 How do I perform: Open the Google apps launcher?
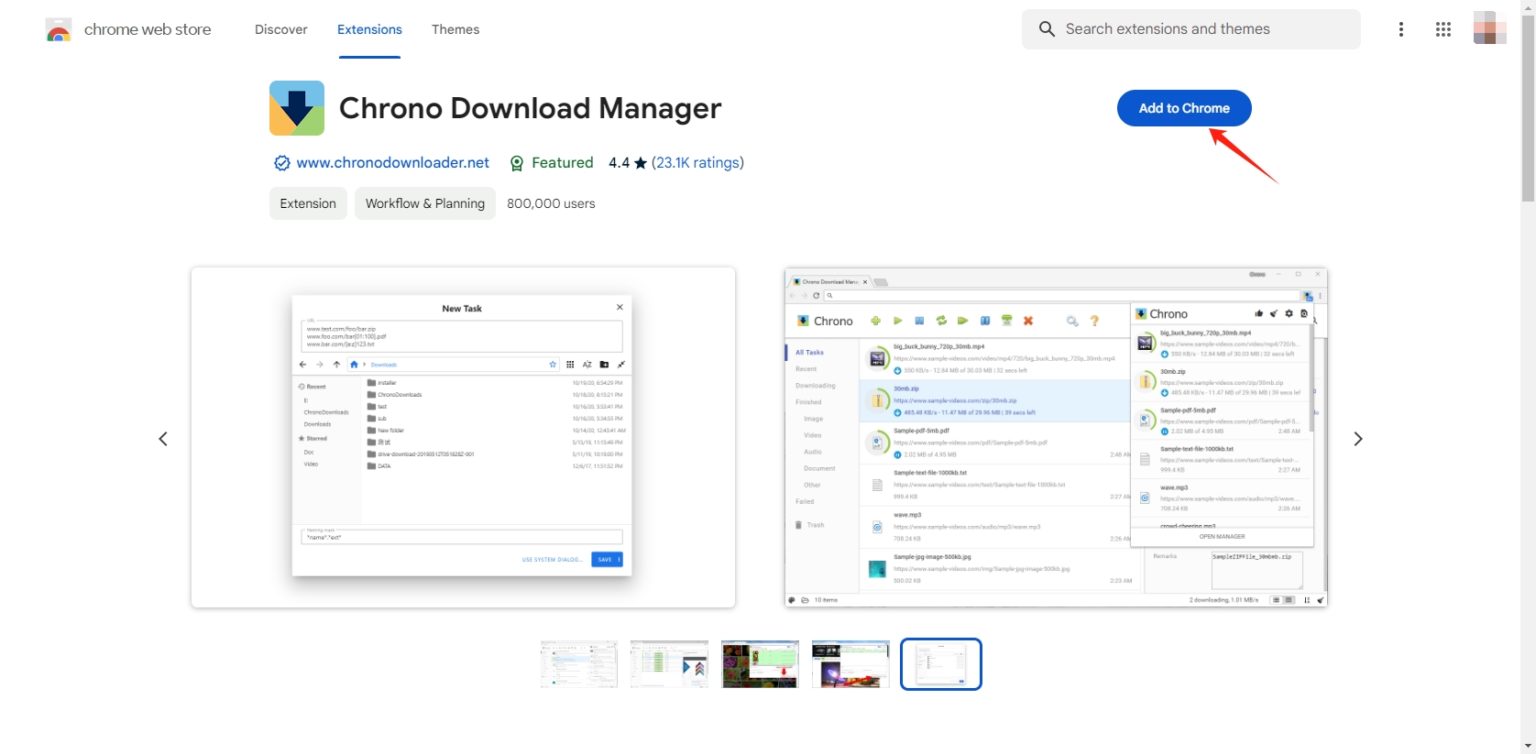click(x=1443, y=29)
